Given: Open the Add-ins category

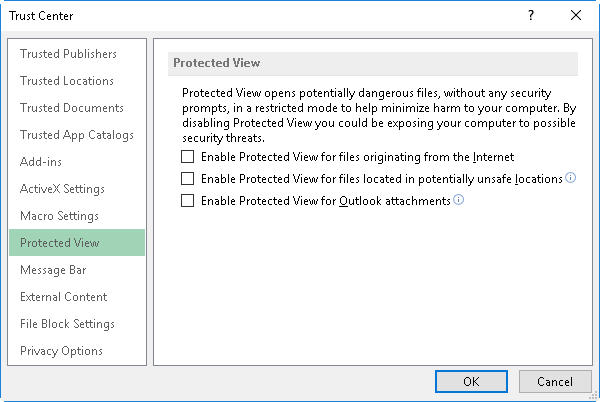Looking at the screenshot, I should [41, 162].
